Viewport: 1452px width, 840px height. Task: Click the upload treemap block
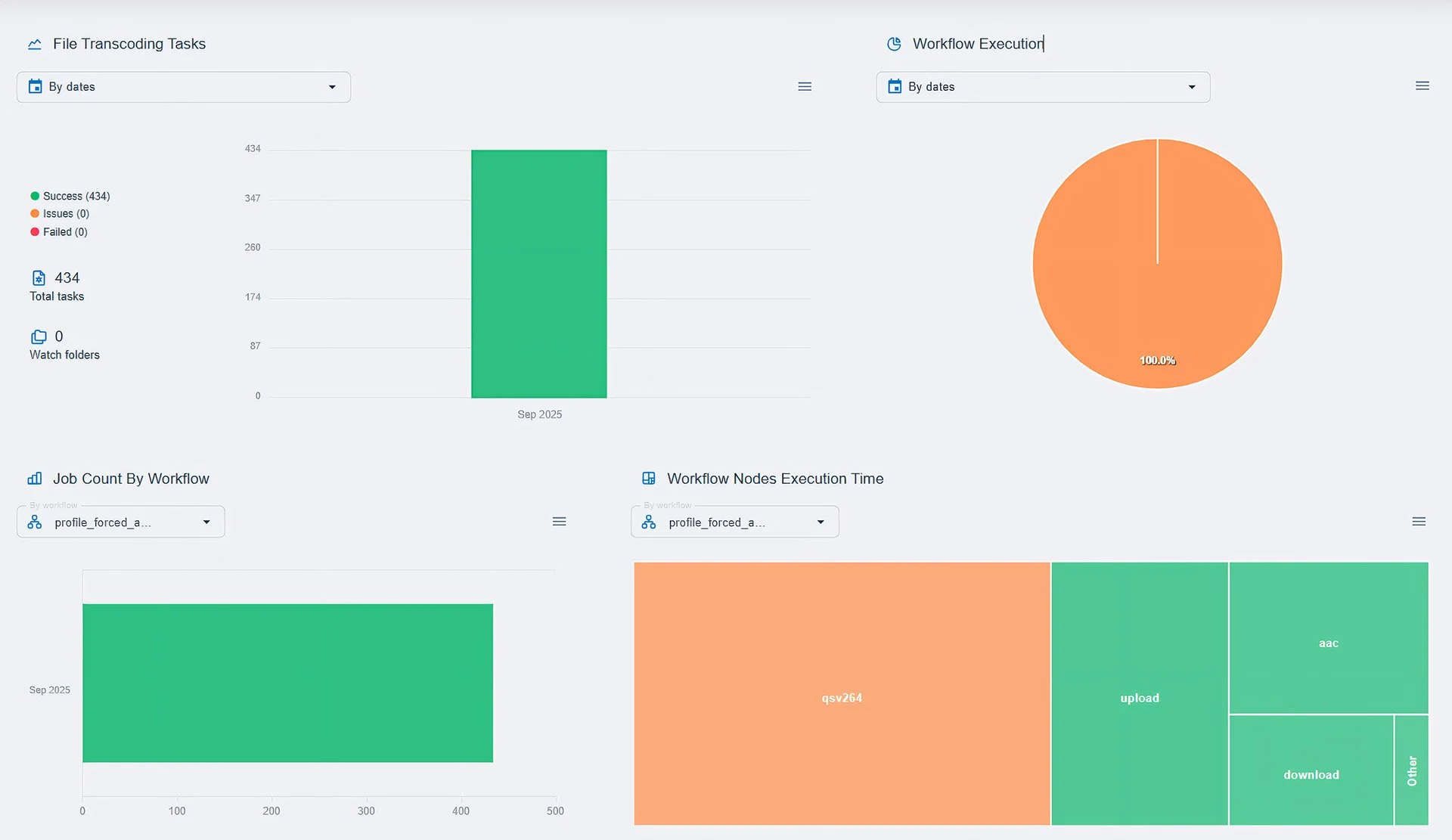point(1139,693)
